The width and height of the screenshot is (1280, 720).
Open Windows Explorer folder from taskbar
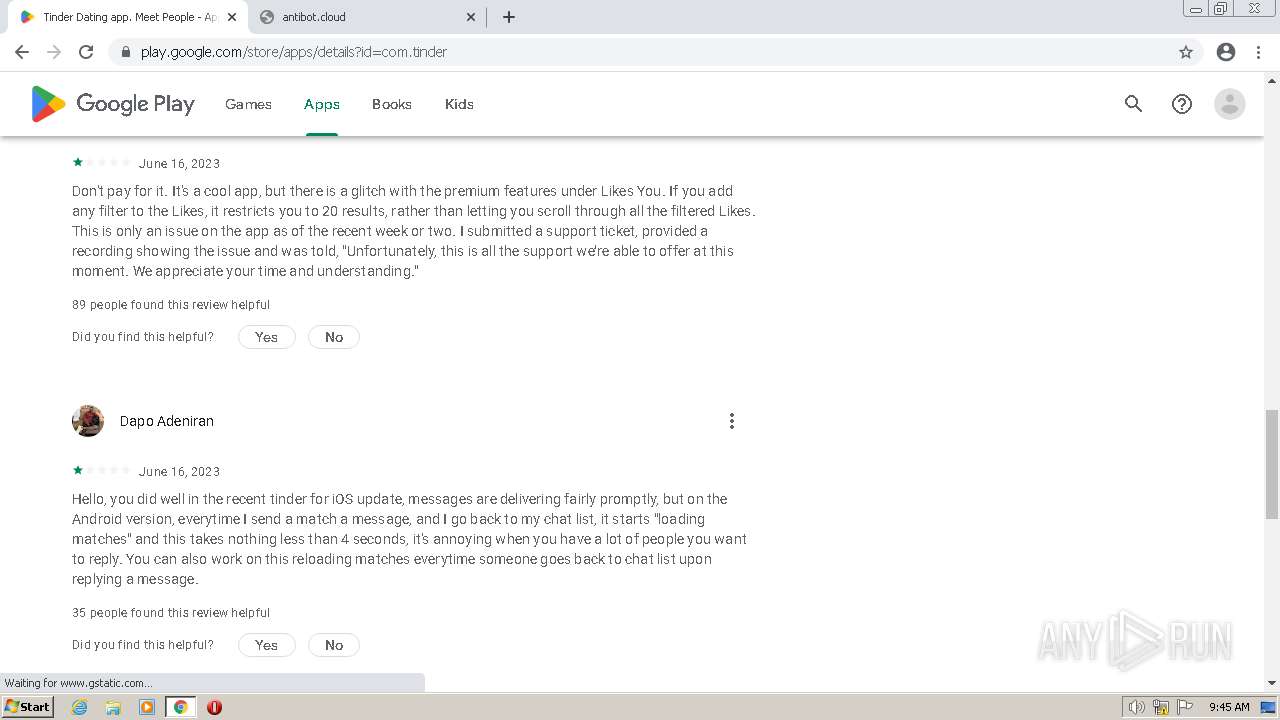click(x=113, y=707)
